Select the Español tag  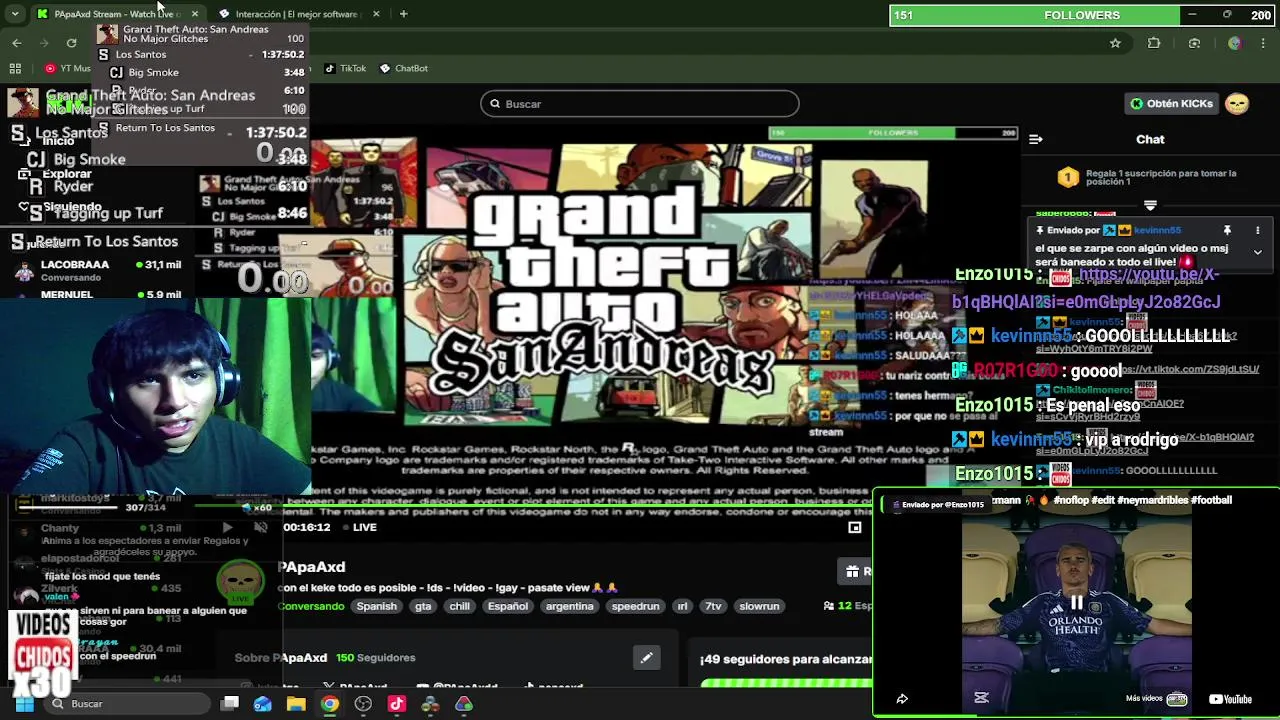507,606
